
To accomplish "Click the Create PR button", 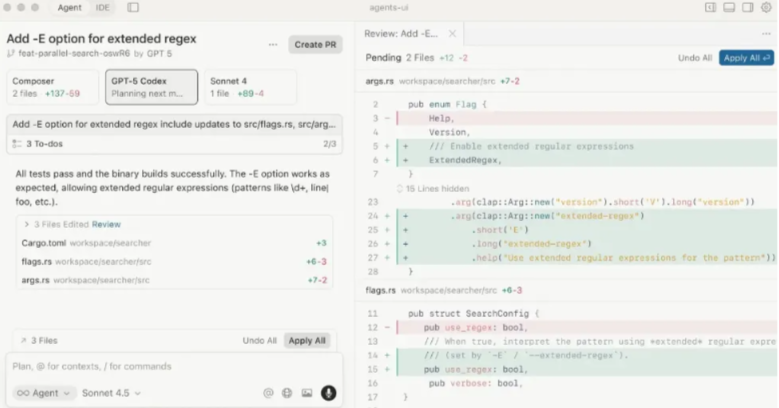I will (x=315, y=45).
